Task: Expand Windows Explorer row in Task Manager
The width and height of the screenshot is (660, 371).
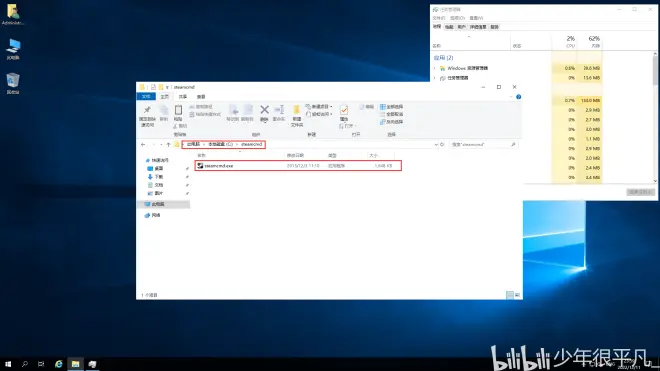Action: (x=435, y=68)
